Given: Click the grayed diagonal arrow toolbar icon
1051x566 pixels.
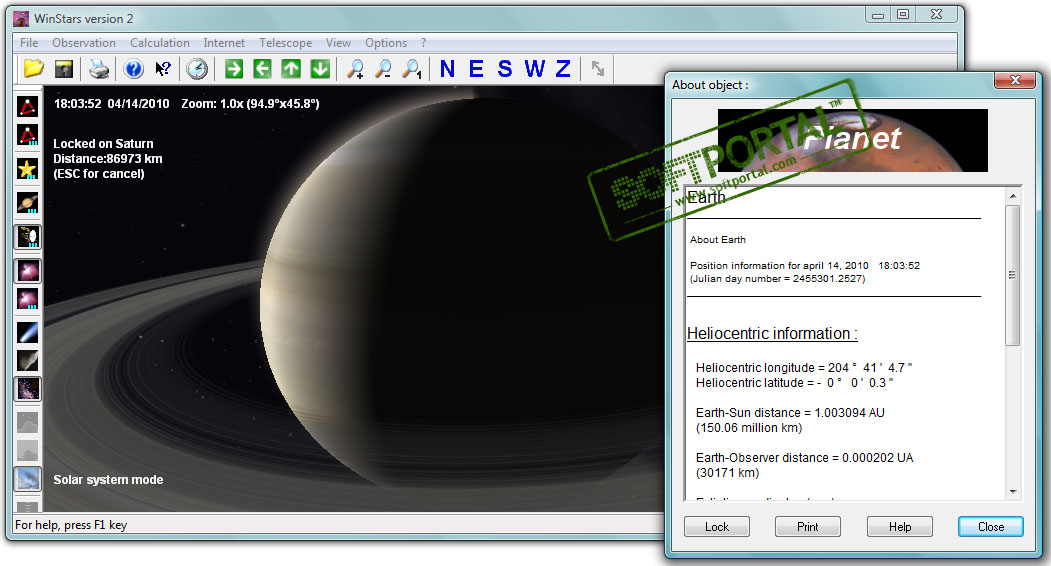Looking at the screenshot, I should coord(598,68).
